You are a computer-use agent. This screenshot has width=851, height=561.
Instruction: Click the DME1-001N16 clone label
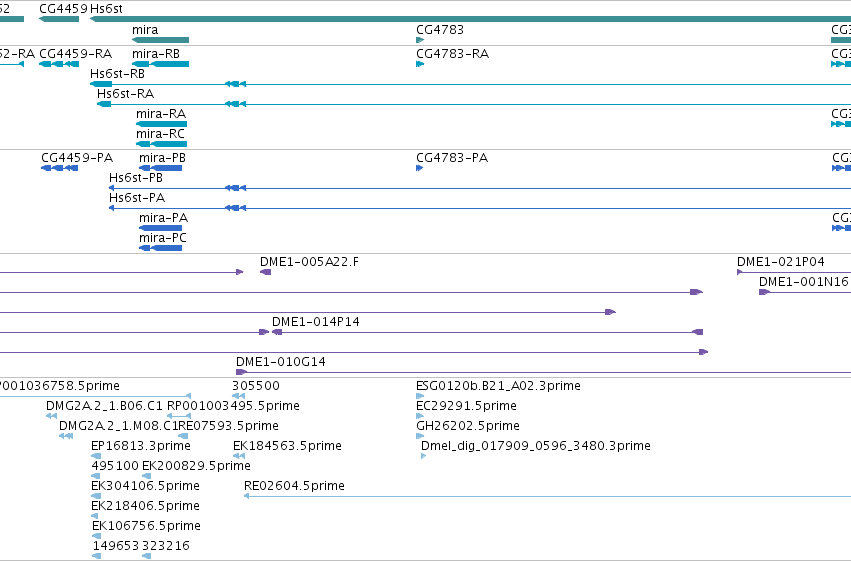coord(803,282)
